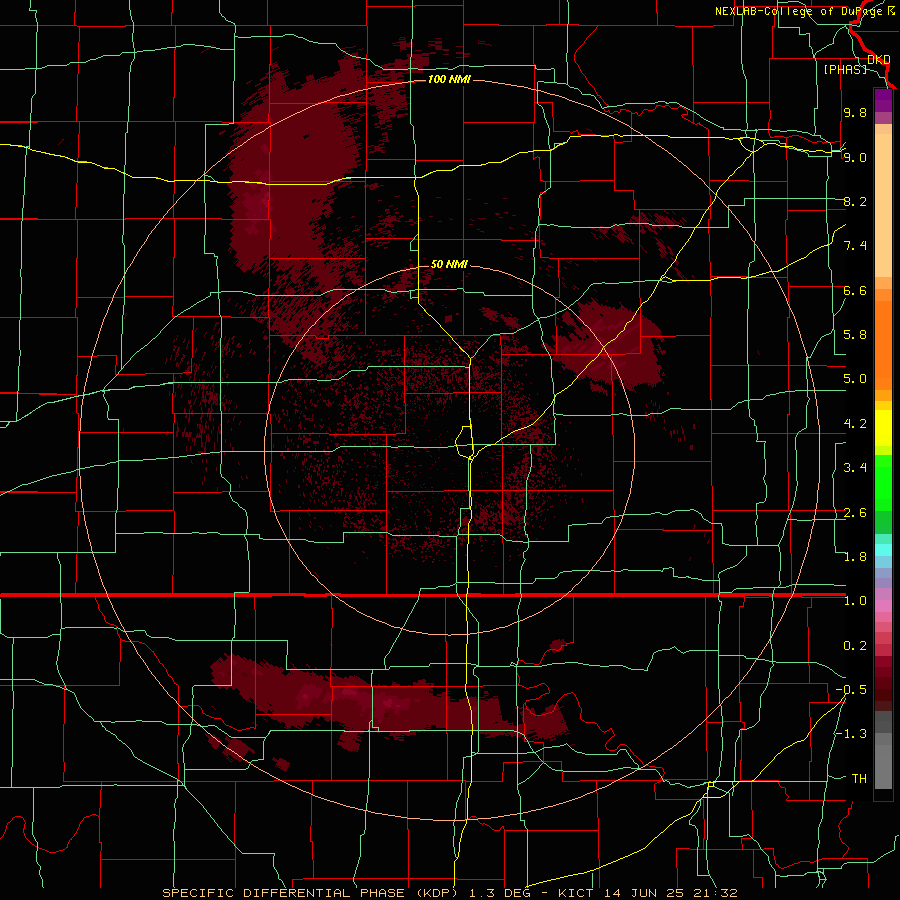900x900 pixels.
Task: Click the TH threshold label on scale
Action: 859,779
